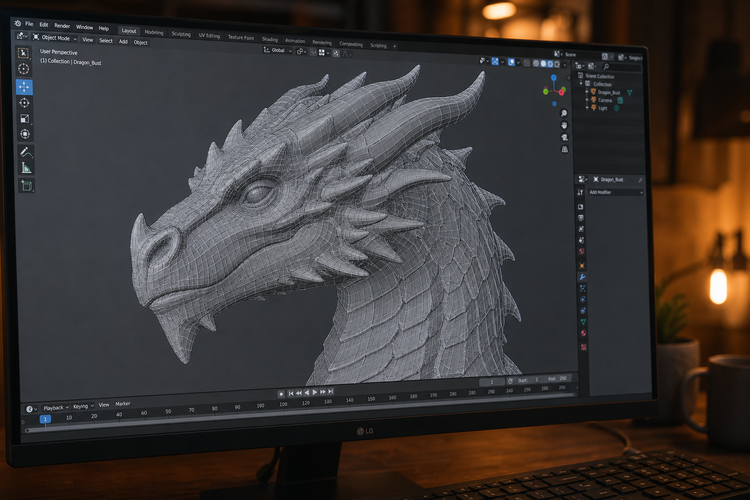Open the Object Mode dropdown

coord(54,37)
